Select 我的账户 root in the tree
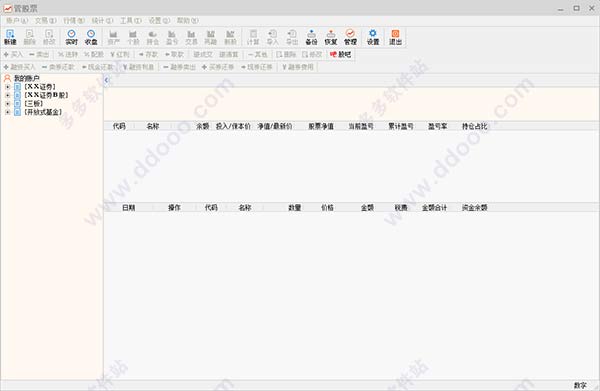The height and width of the screenshot is (391, 600). [x=26, y=78]
